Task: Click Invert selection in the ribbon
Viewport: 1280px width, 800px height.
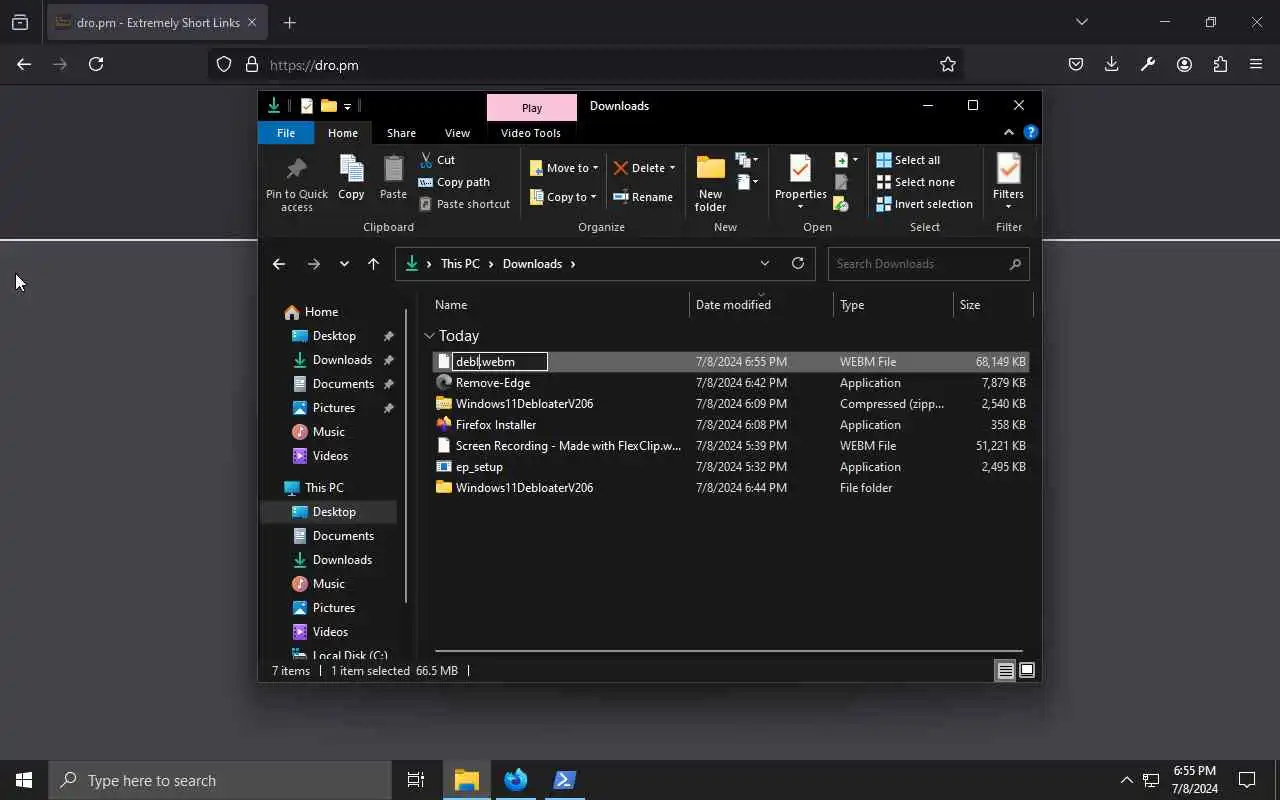Action: click(924, 204)
